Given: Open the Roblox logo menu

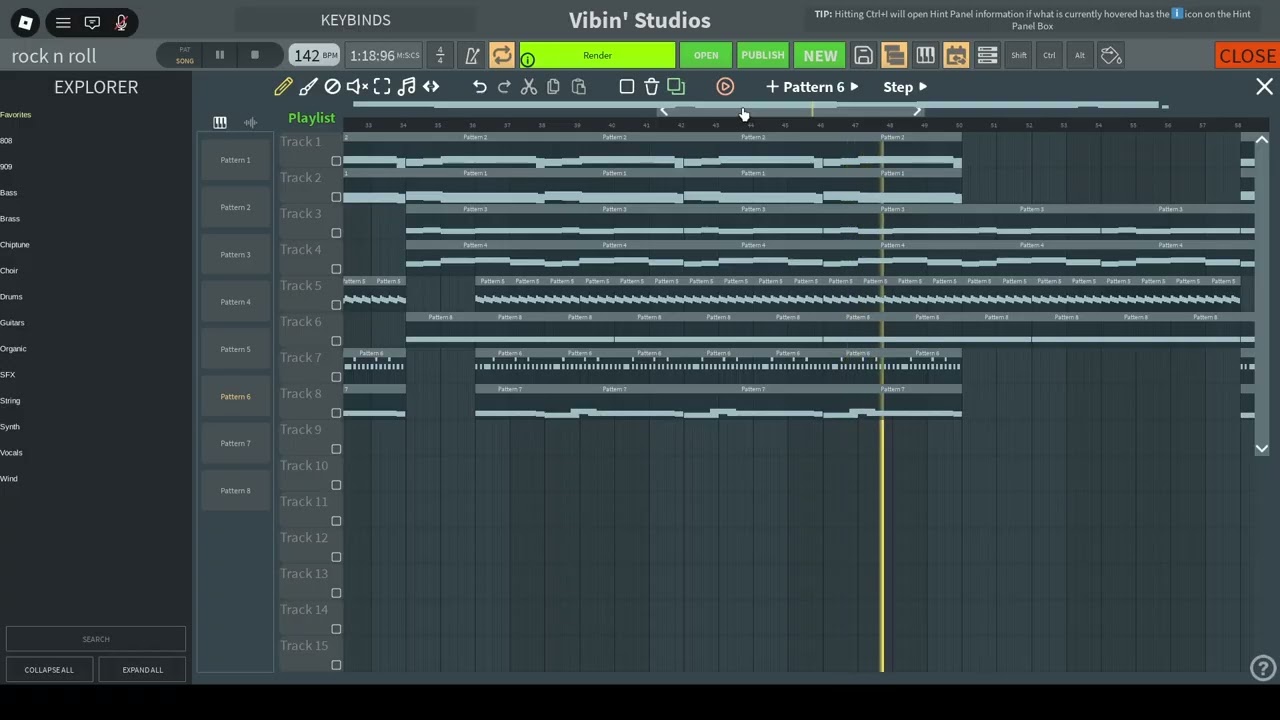Looking at the screenshot, I should tap(26, 22).
